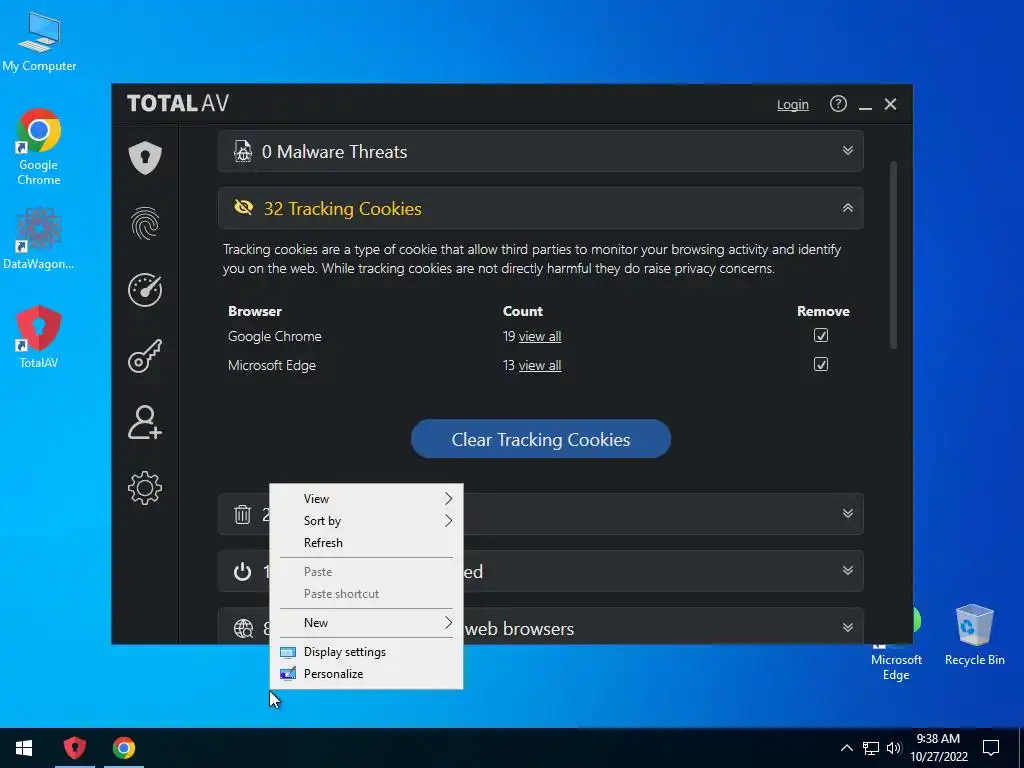Screen dimensions: 1024x768
Task: Expand the web browsers row section
Action: coord(848,628)
